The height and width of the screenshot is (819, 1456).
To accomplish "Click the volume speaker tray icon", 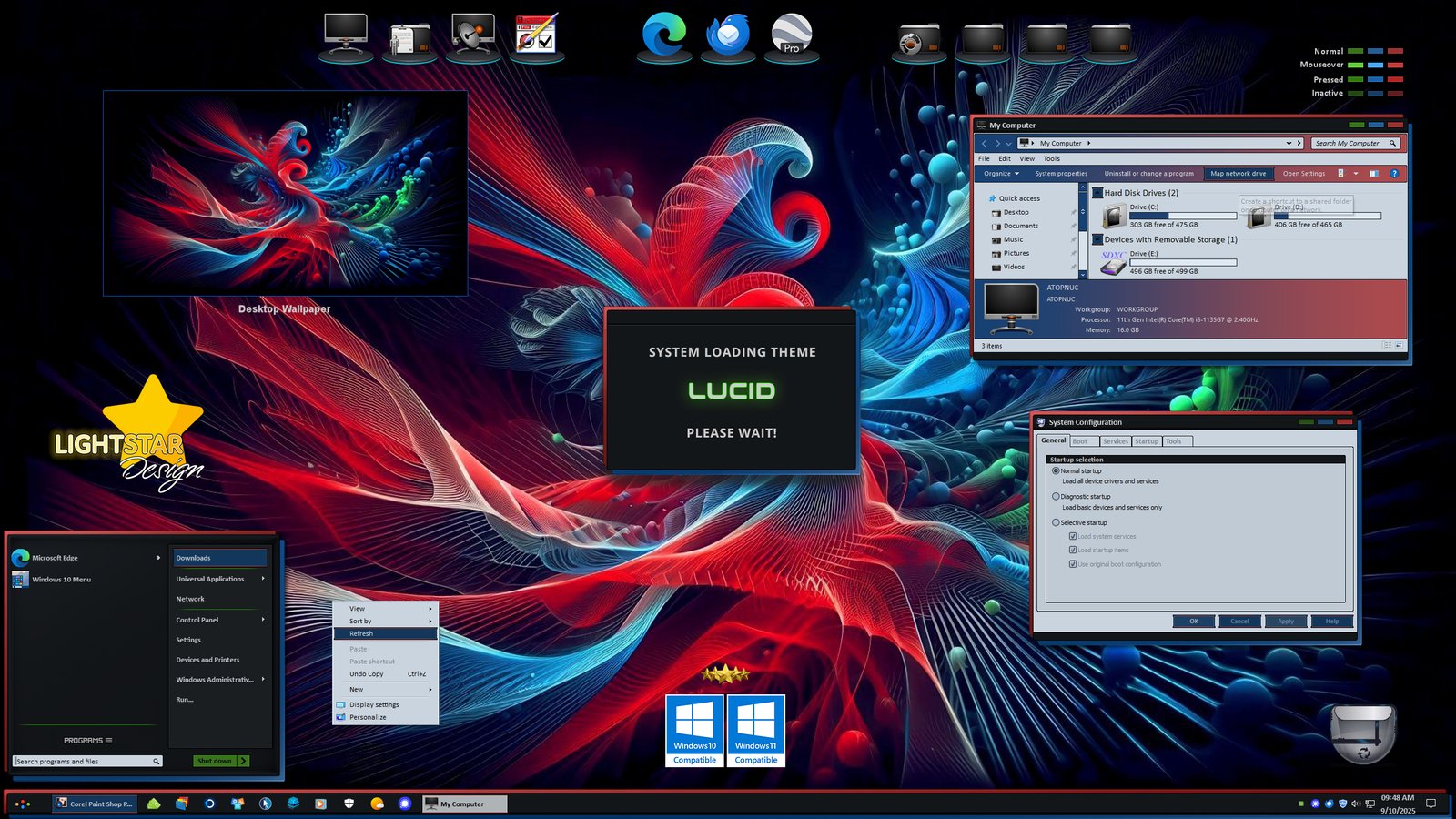I will (x=1355, y=804).
